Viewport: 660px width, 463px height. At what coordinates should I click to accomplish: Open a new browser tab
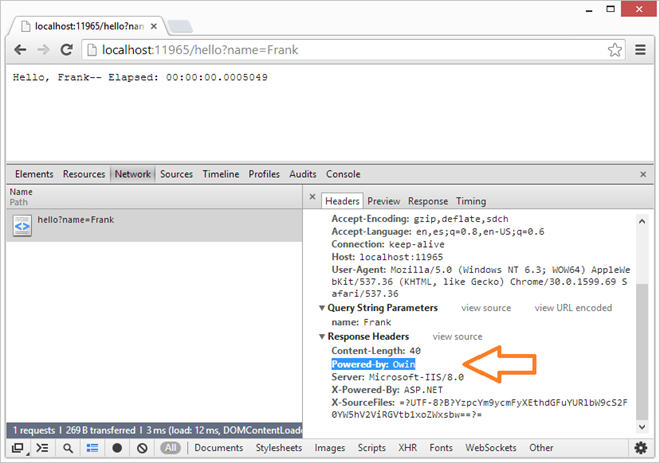pos(180,26)
